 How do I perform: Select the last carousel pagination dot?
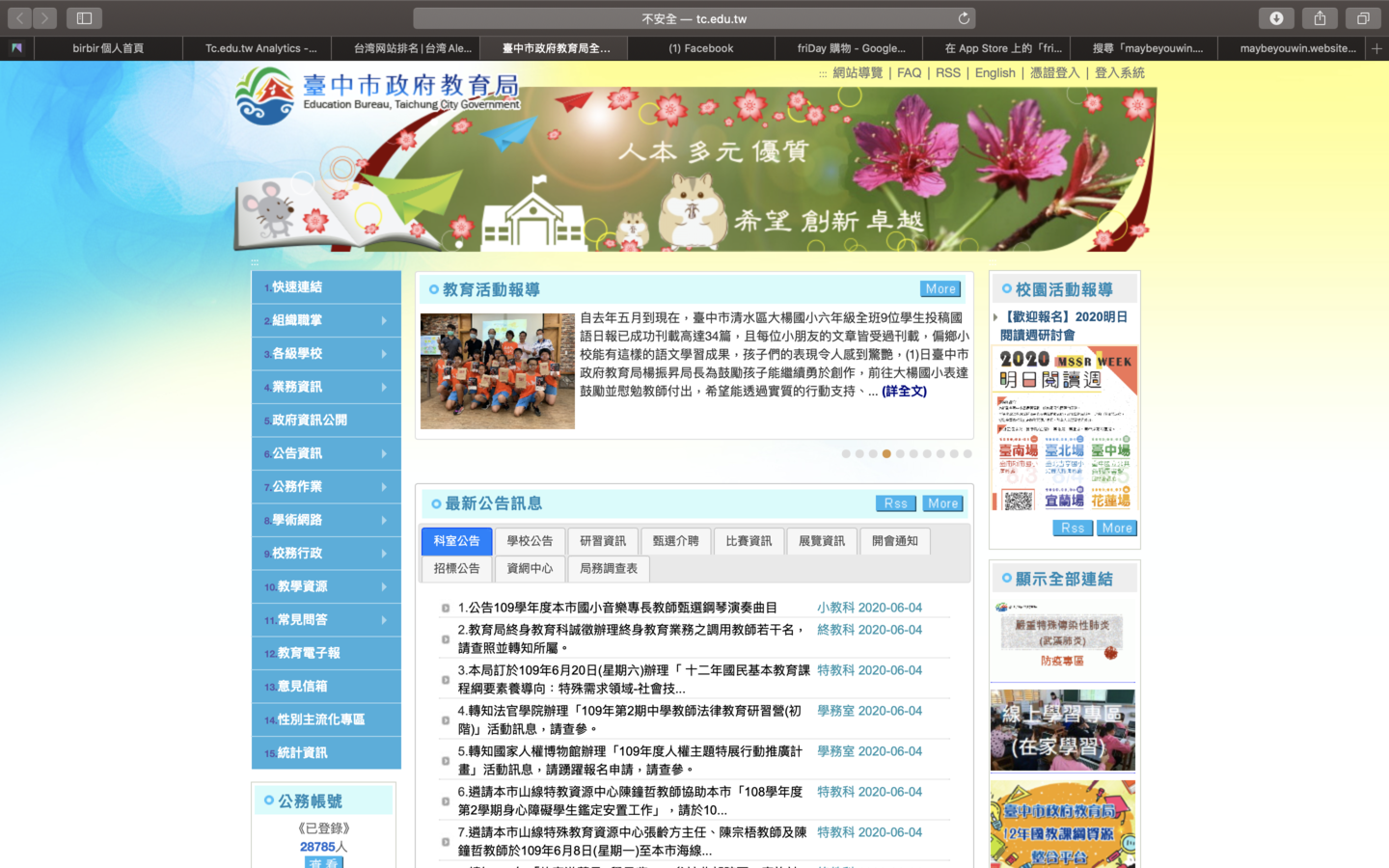pos(967,453)
